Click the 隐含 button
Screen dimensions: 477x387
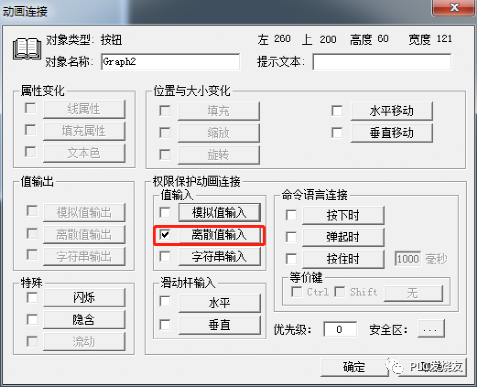pos(84,320)
